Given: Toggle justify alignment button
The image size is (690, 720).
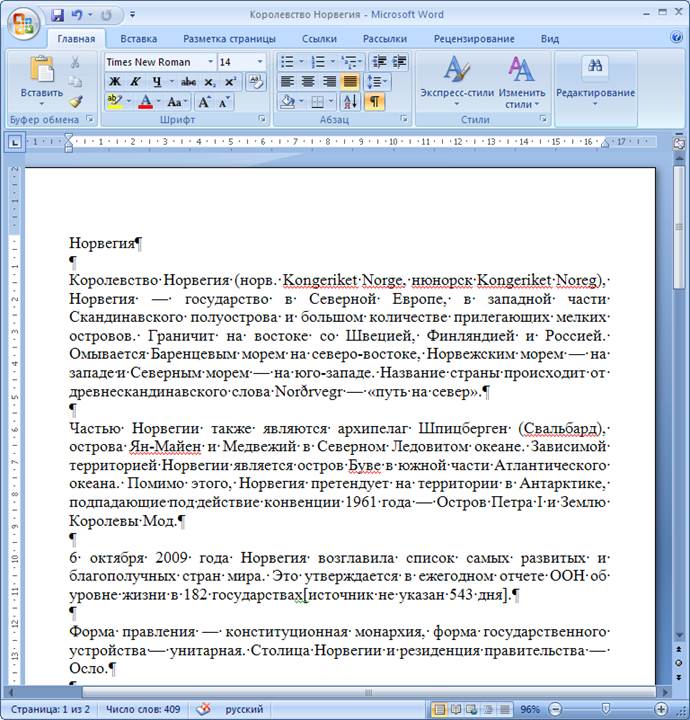Looking at the screenshot, I should (350, 81).
